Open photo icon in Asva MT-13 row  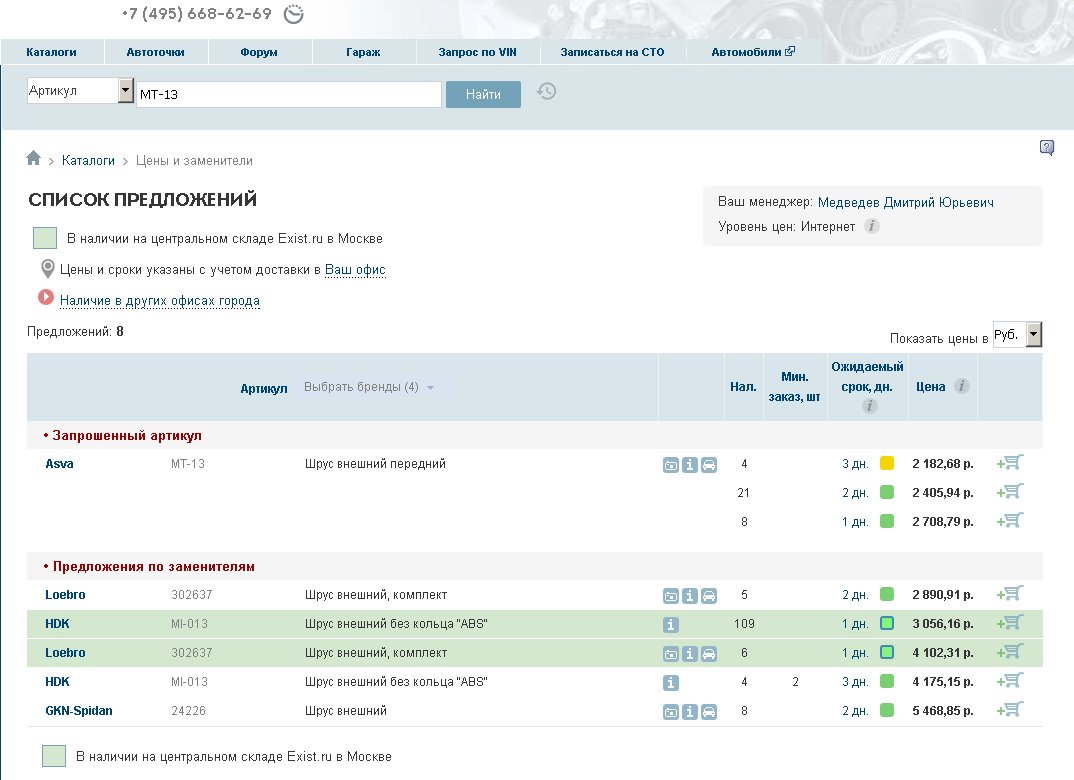(x=671, y=465)
